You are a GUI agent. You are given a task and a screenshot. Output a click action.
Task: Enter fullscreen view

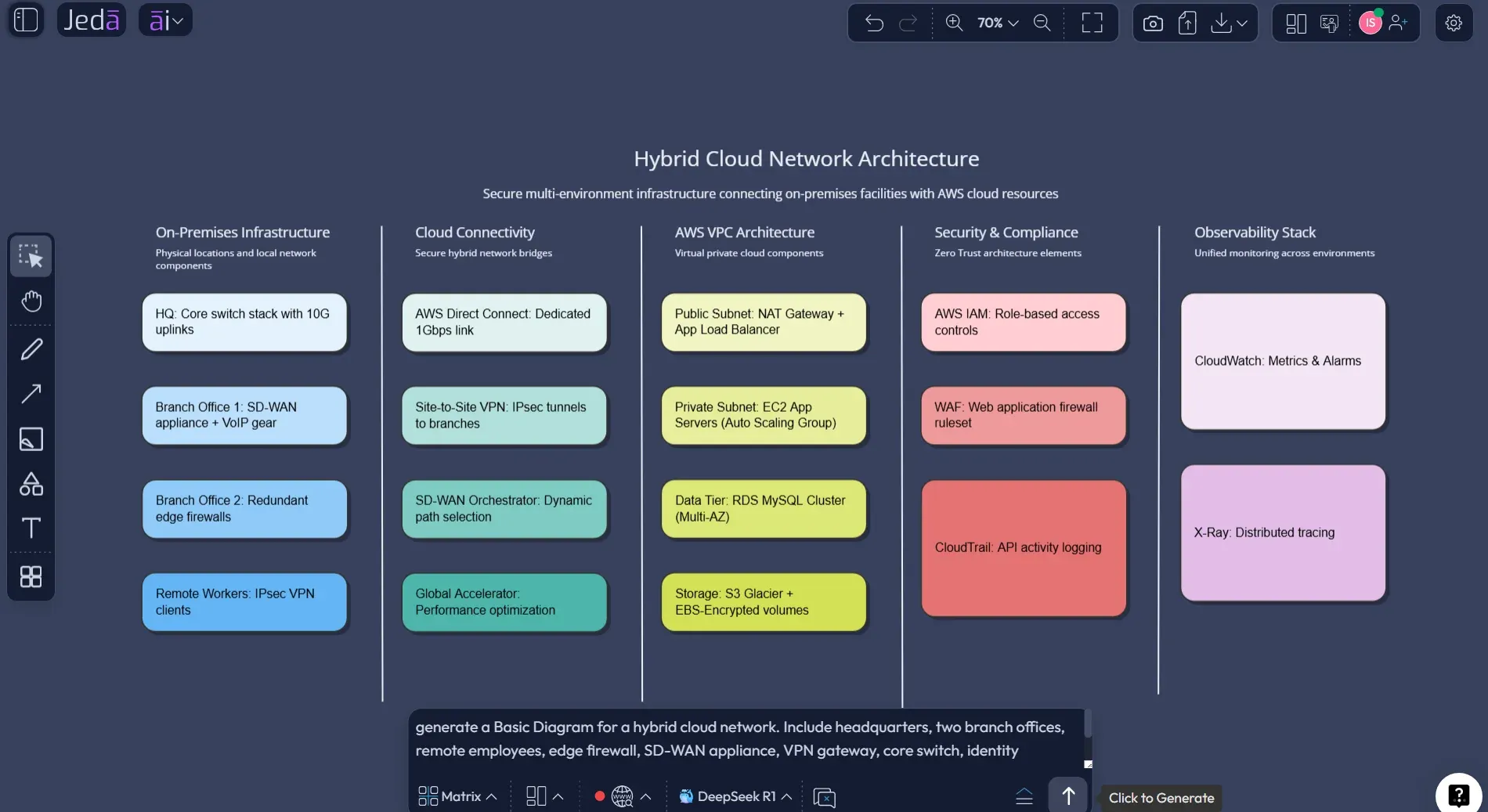(1092, 23)
